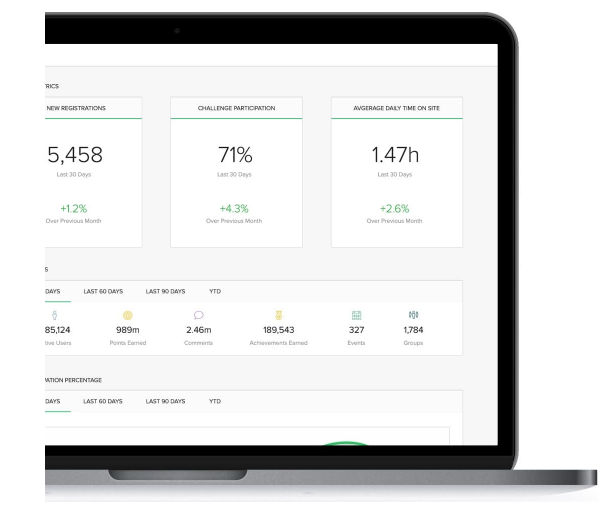Open the Challenge Participation card header

click(237, 108)
